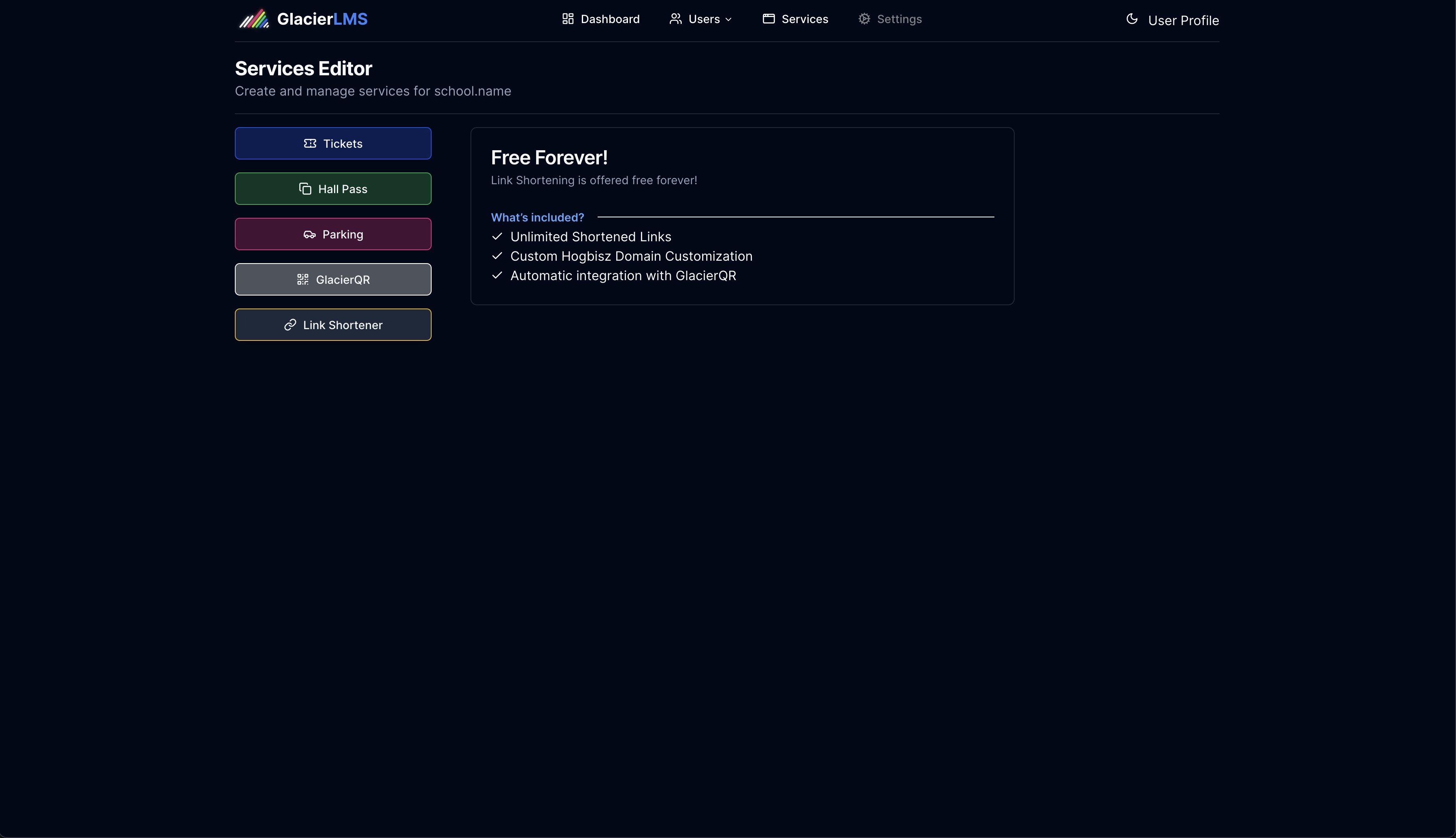This screenshot has height=838, width=1456.
Task: Click the GlacierLMS brand name text
Action: point(322,19)
